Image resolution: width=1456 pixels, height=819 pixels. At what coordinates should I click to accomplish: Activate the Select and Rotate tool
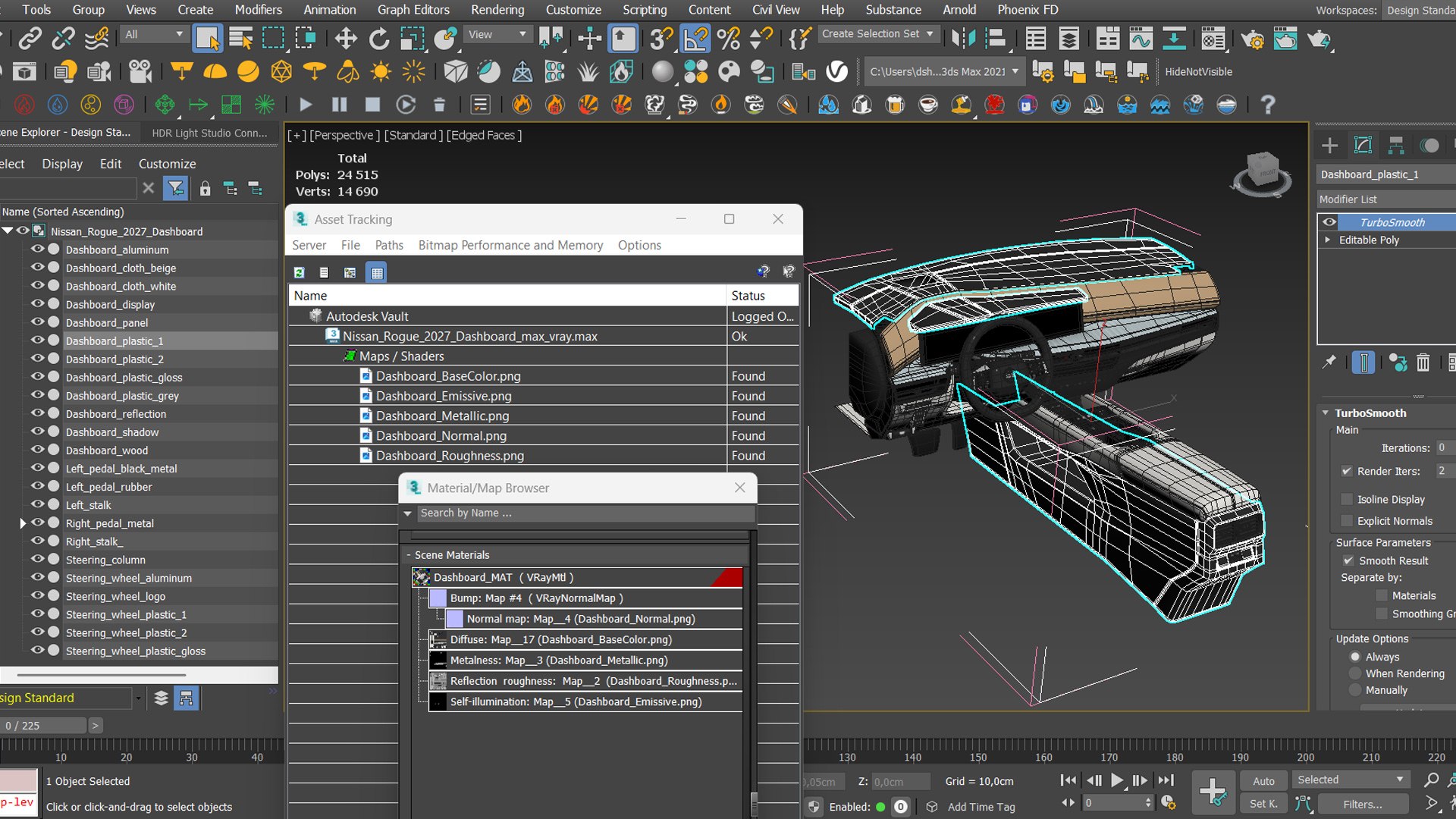(x=378, y=38)
